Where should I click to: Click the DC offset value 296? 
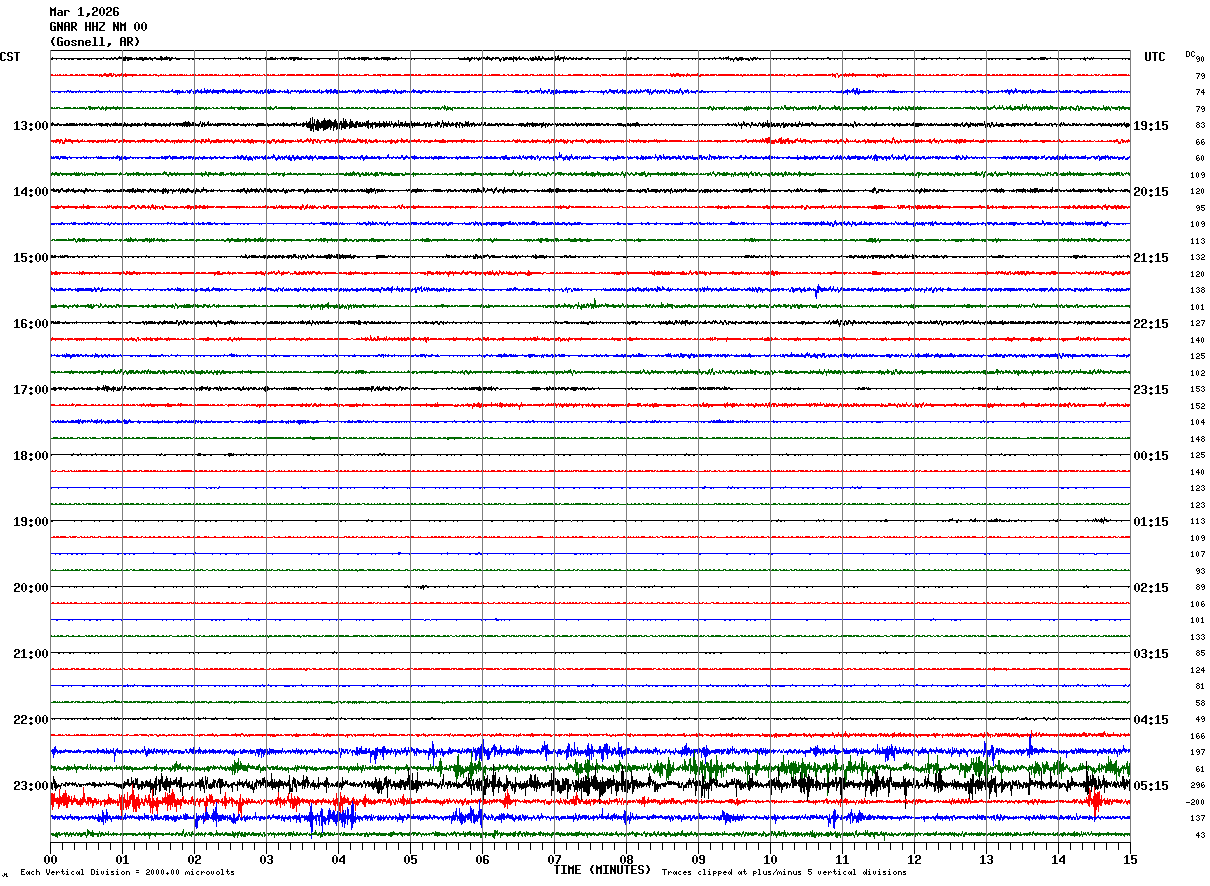coord(1198,786)
